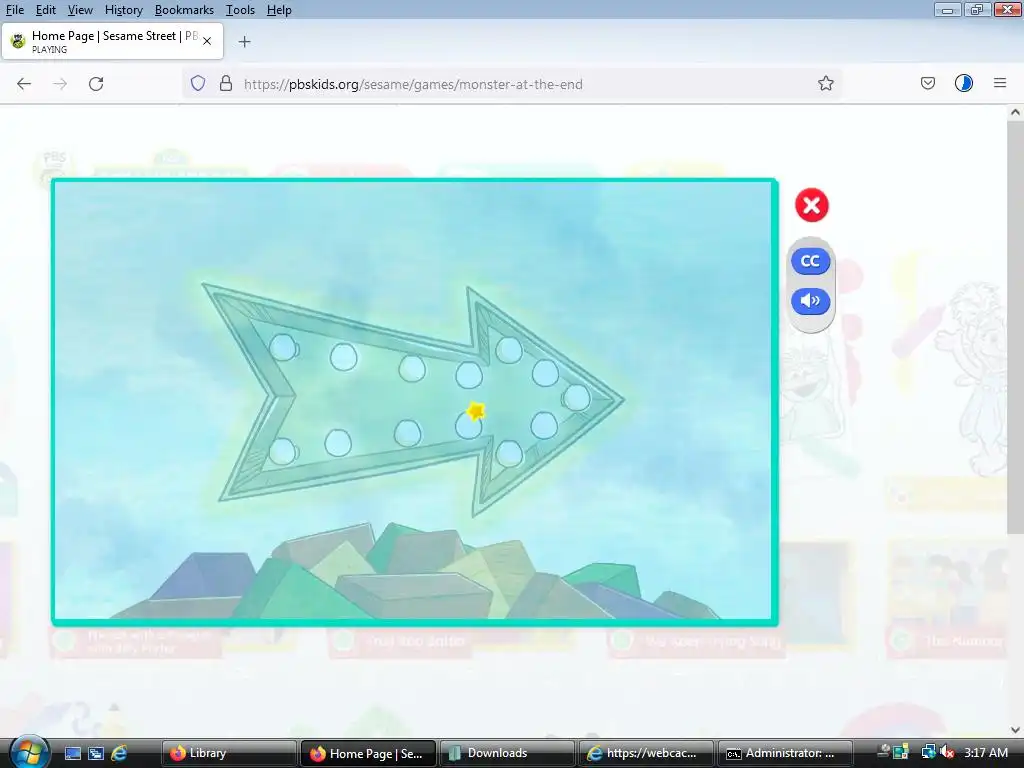This screenshot has width=1024, height=768.
Task: Open the File menu
Action: (14, 10)
